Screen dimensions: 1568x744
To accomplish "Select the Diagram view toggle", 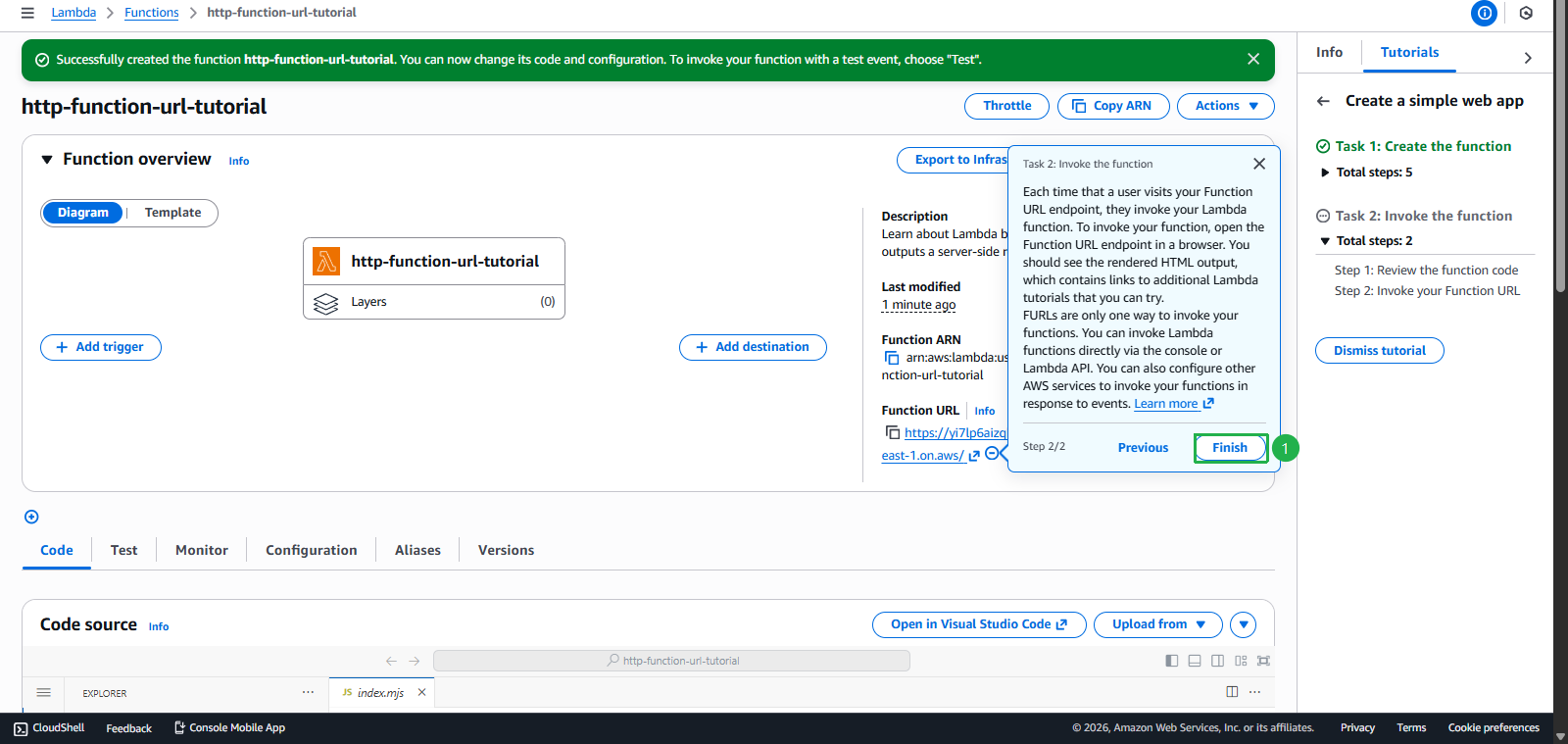I will point(83,213).
